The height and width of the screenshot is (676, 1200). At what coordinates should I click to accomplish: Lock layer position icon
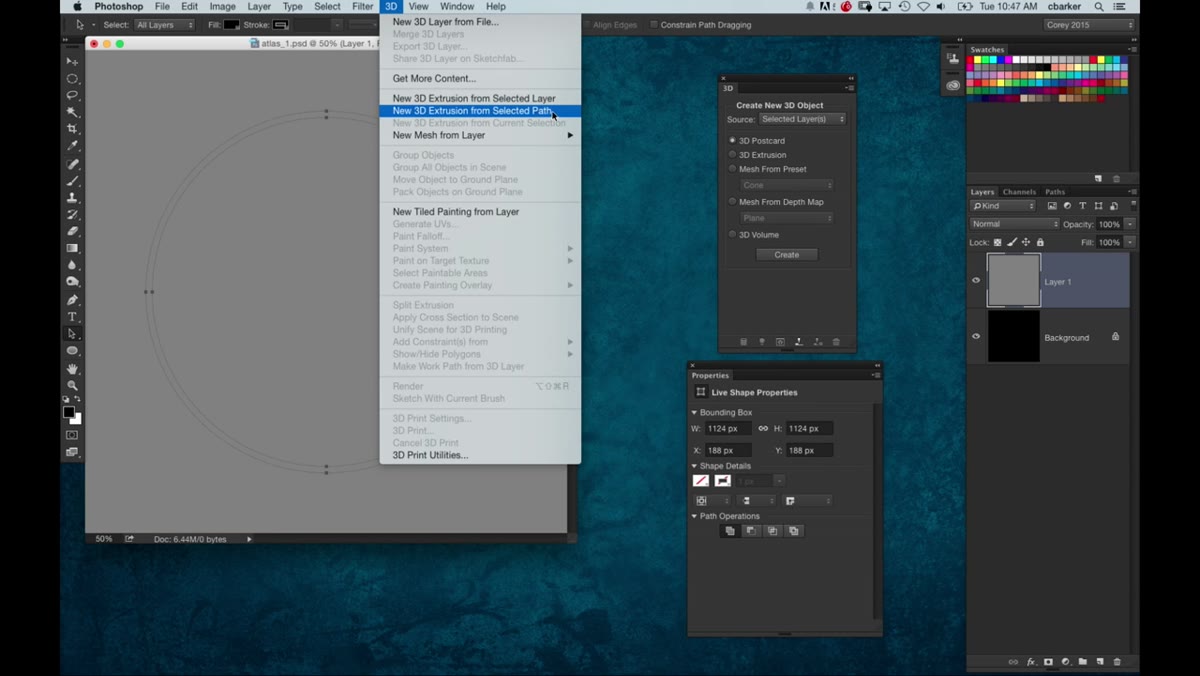click(x=1026, y=242)
